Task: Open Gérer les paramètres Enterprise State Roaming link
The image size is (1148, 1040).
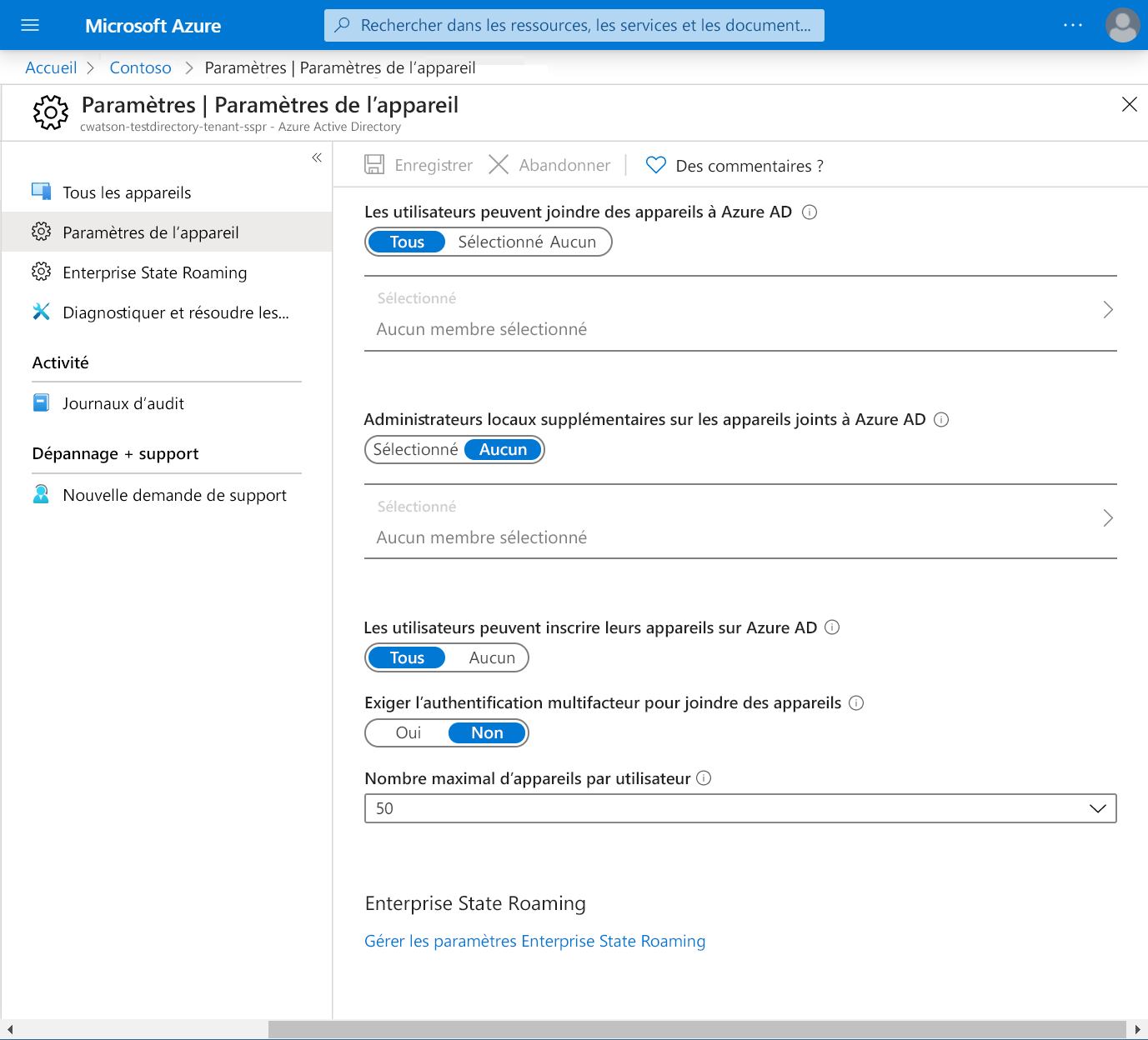Action: (534, 941)
